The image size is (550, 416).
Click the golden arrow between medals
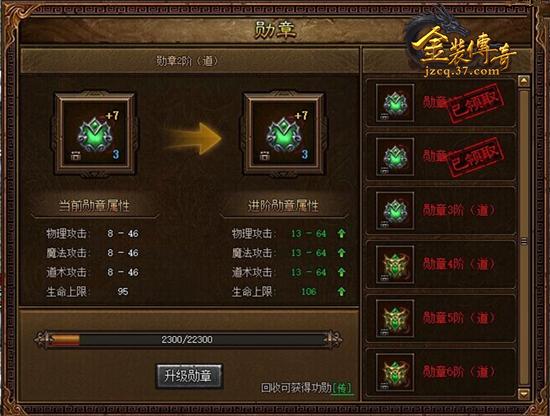pyautogui.click(x=192, y=138)
